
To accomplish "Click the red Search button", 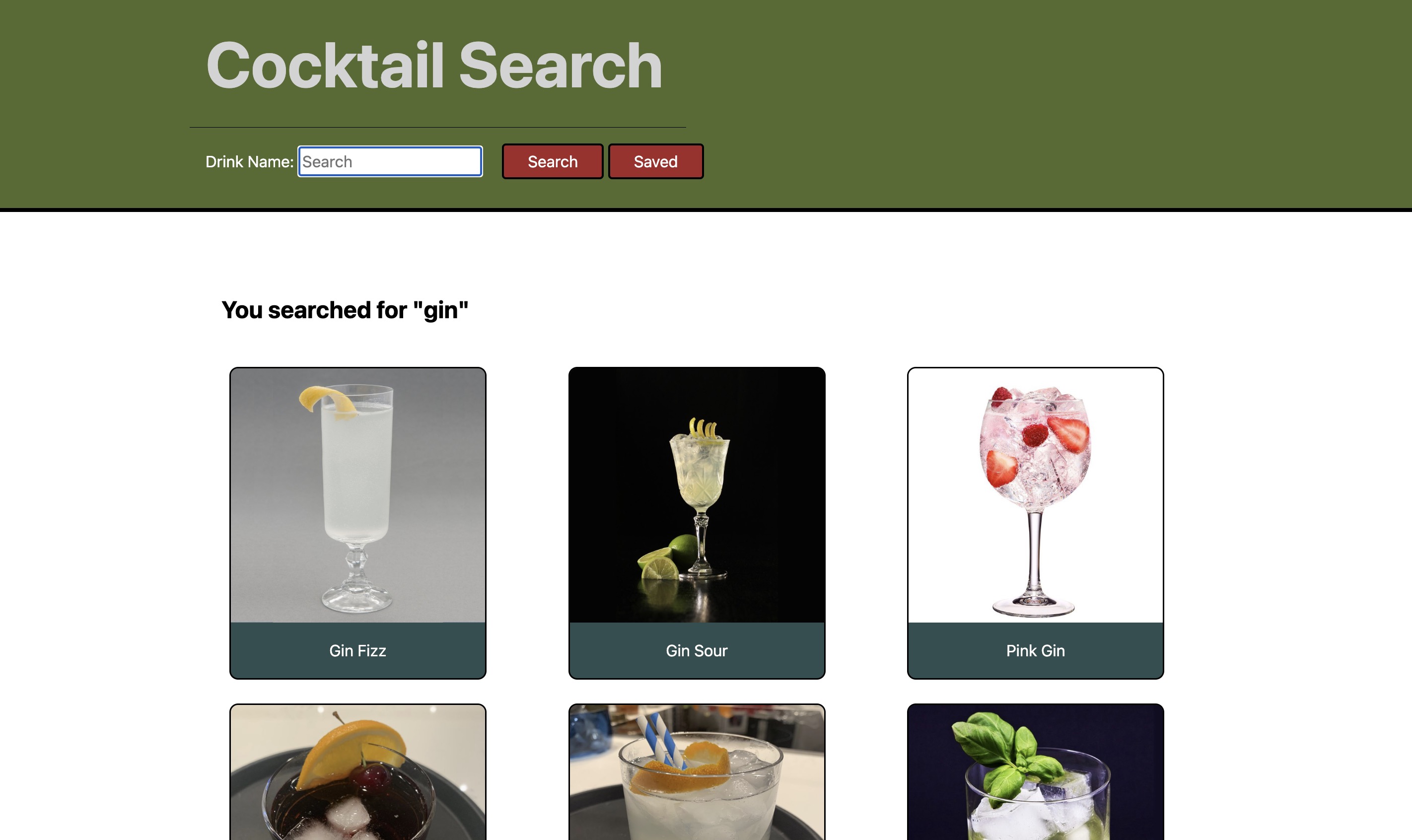I will click(553, 161).
